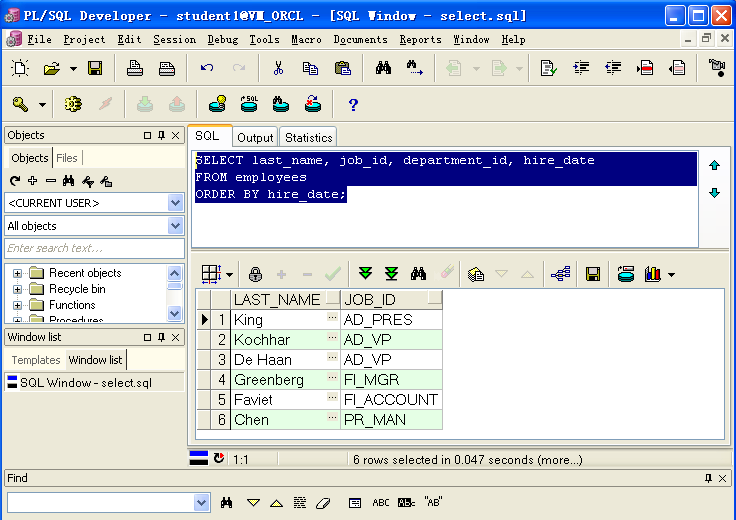Select the Functions folder in tree
The width and height of the screenshot is (736, 520).
tap(72, 305)
